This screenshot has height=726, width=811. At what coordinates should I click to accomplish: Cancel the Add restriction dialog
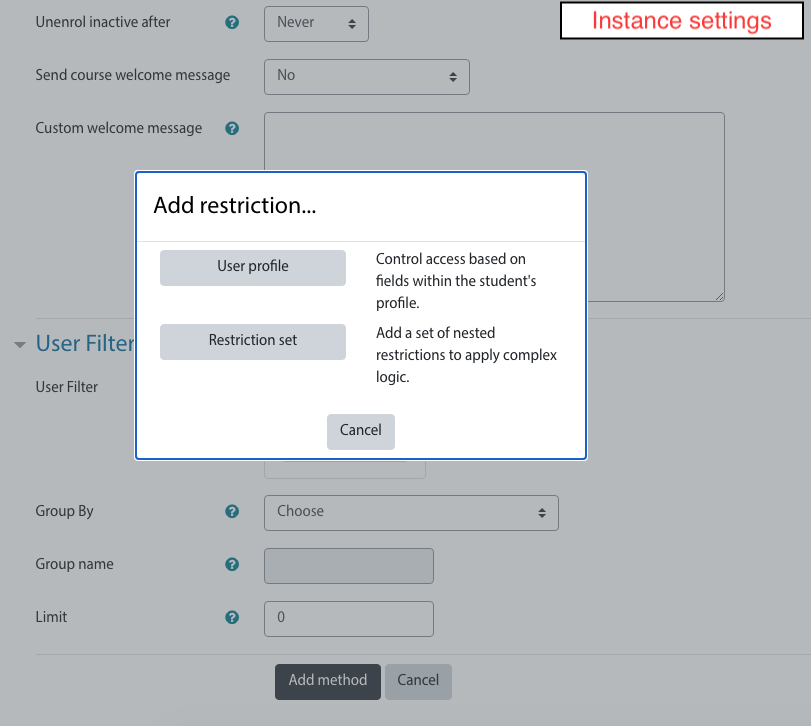361,432
